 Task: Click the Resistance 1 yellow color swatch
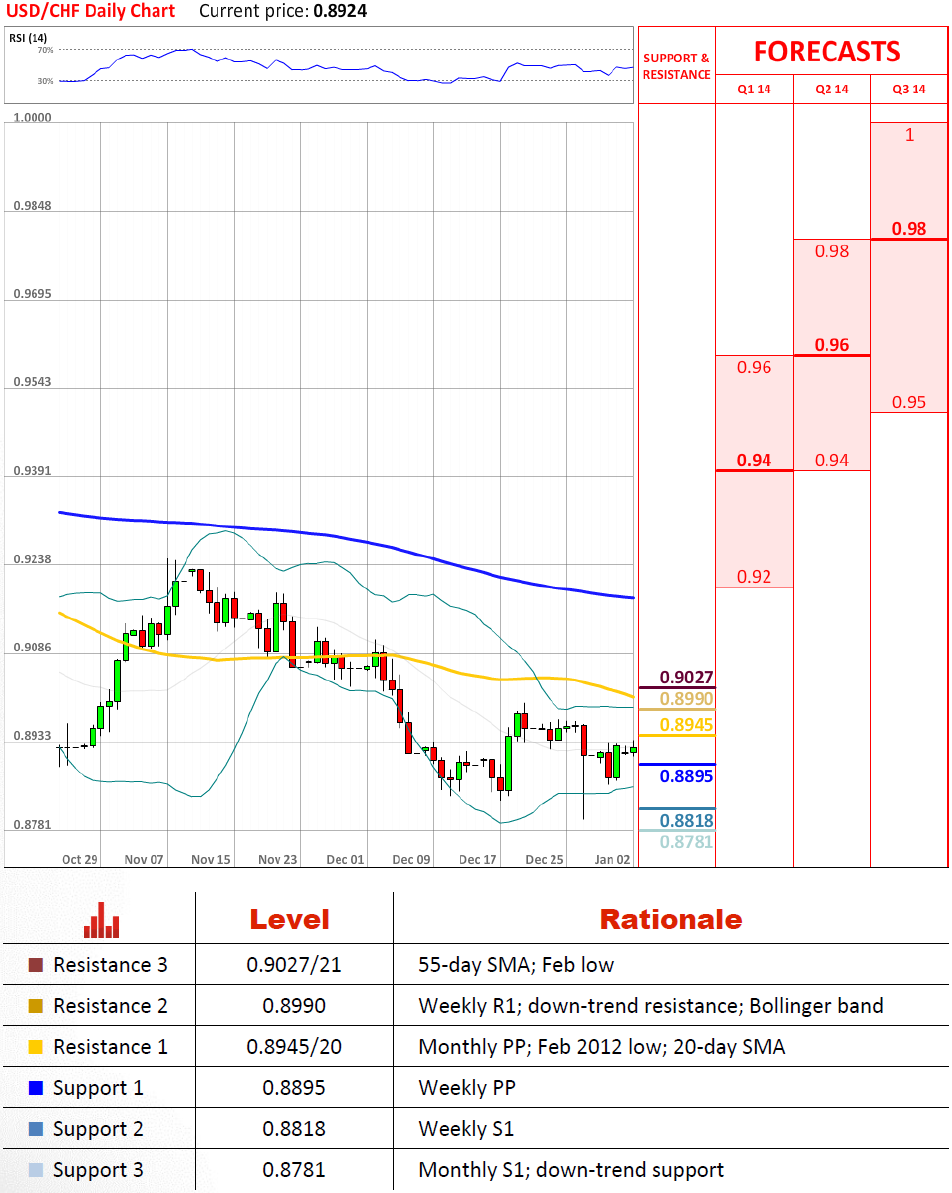(x=36, y=1047)
